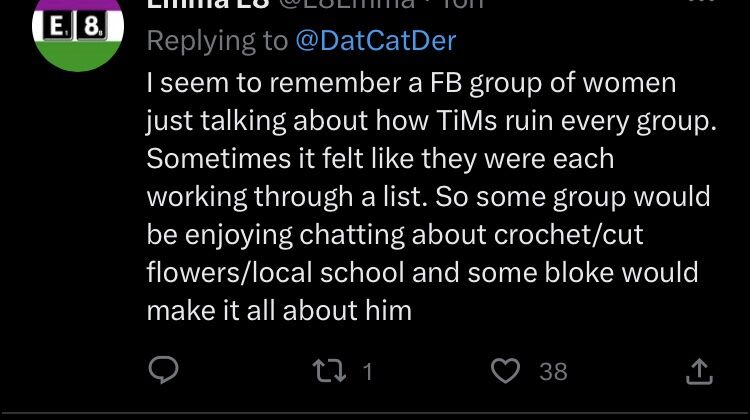Click the phrase "crochet/cut" in the tweet
This screenshot has height=420, width=750.
(x=568, y=234)
